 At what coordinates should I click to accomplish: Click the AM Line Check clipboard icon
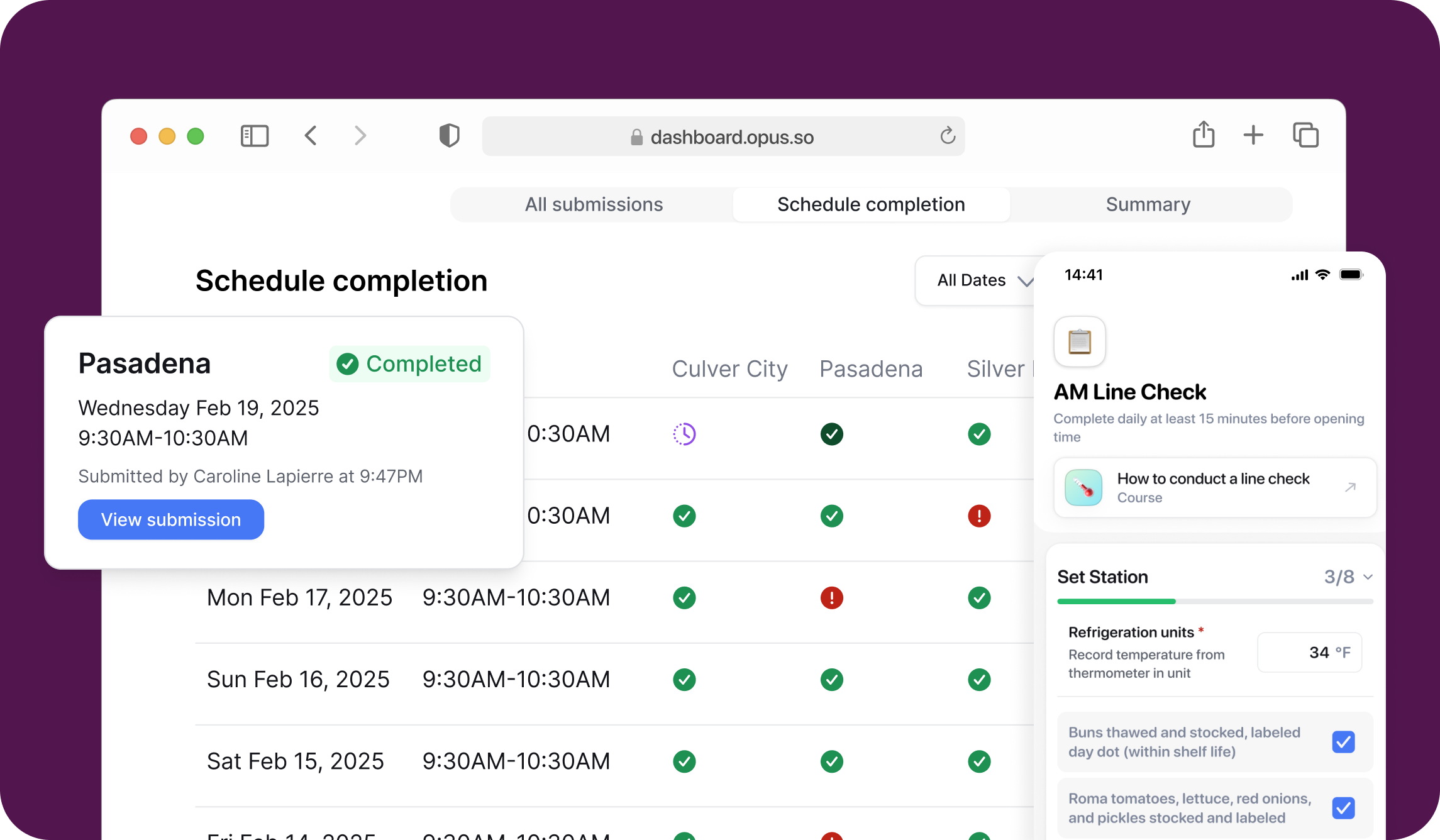click(x=1080, y=341)
